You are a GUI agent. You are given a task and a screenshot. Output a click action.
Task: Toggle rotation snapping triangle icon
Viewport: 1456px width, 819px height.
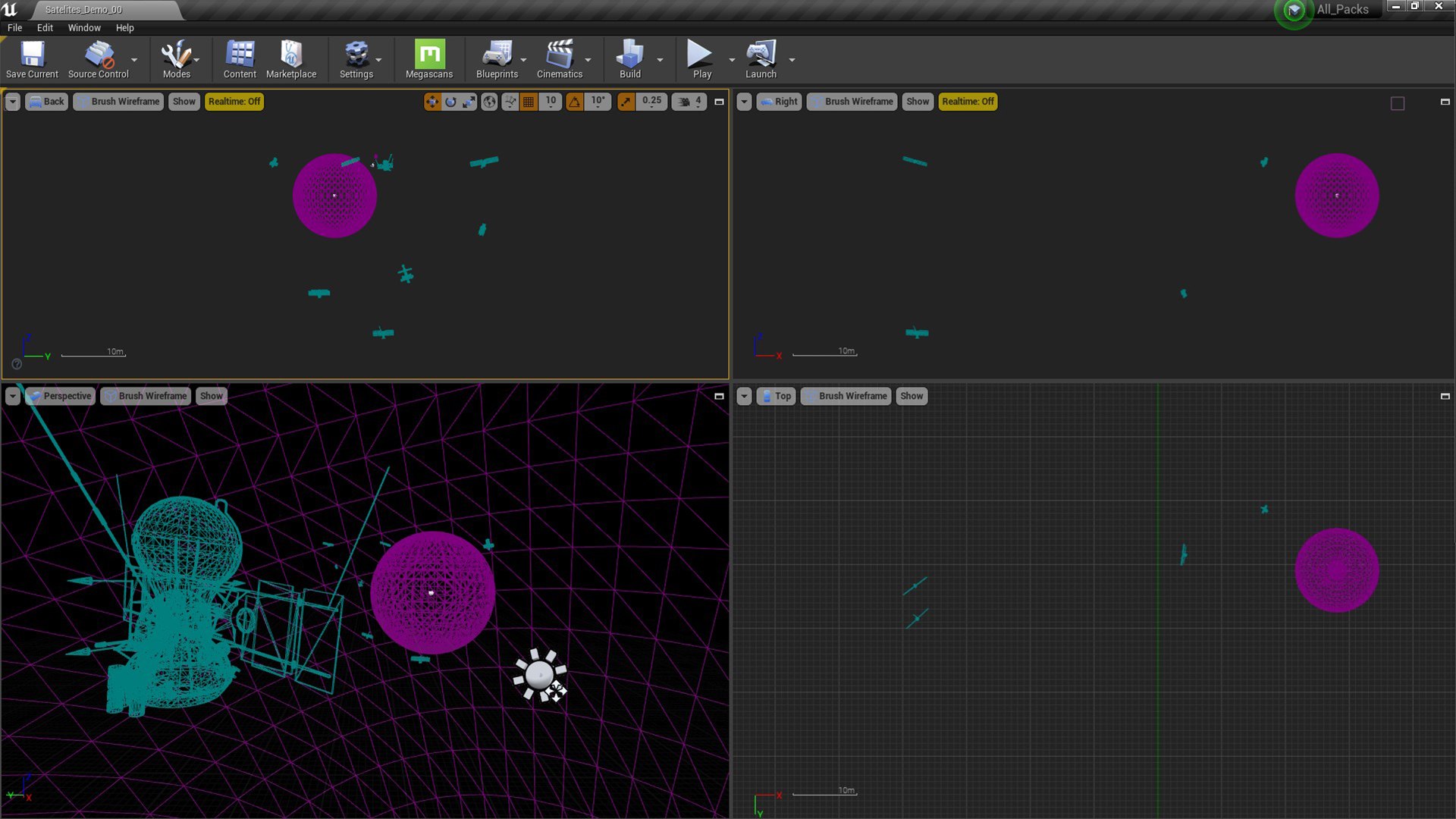[575, 102]
